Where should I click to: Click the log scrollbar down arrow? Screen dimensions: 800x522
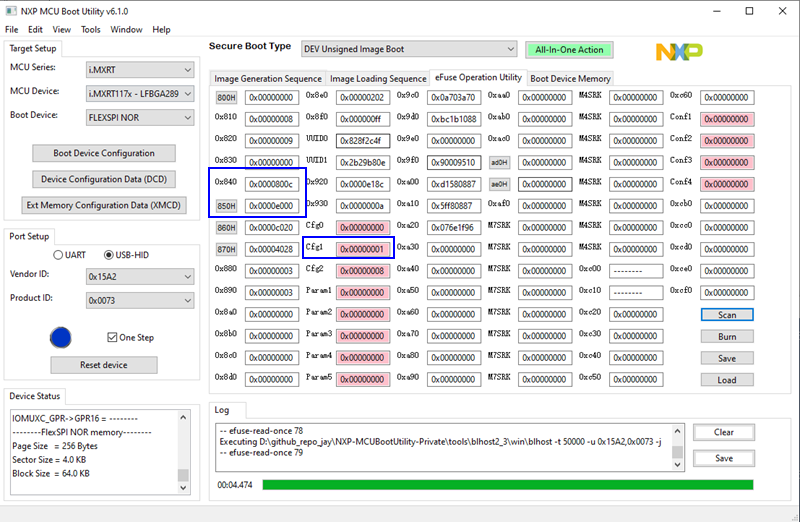pyautogui.click(x=678, y=464)
